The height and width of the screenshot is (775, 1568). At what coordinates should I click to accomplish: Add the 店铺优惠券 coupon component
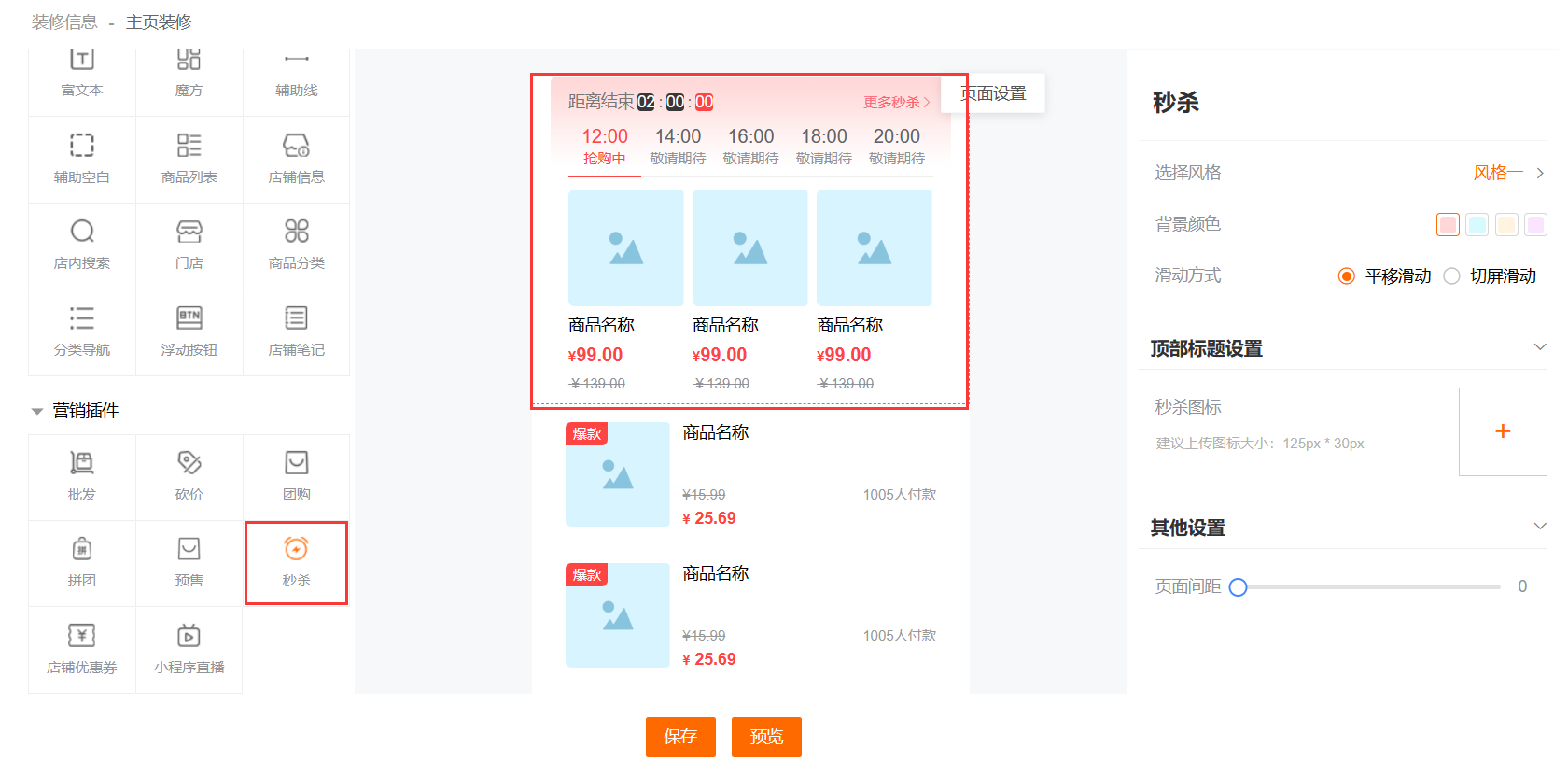point(82,649)
